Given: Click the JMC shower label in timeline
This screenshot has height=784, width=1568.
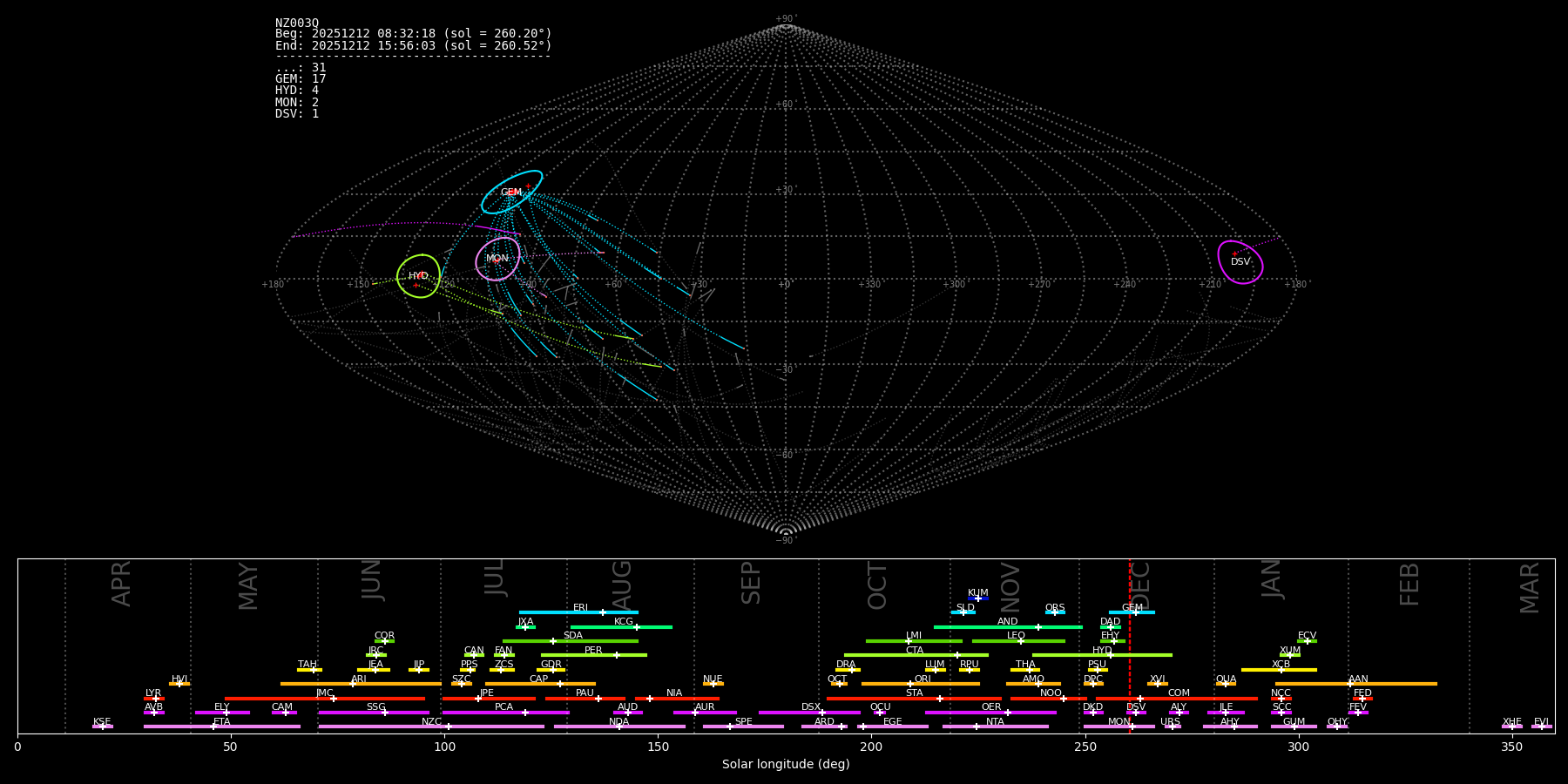Looking at the screenshot, I should pyautogui.click(x=325, y=693).
